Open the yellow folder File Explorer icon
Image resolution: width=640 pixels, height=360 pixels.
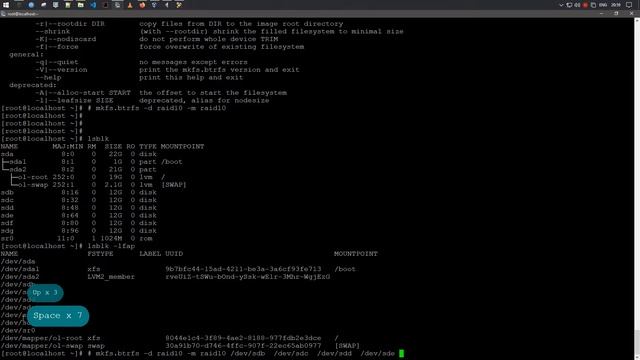tap(81, 5)
